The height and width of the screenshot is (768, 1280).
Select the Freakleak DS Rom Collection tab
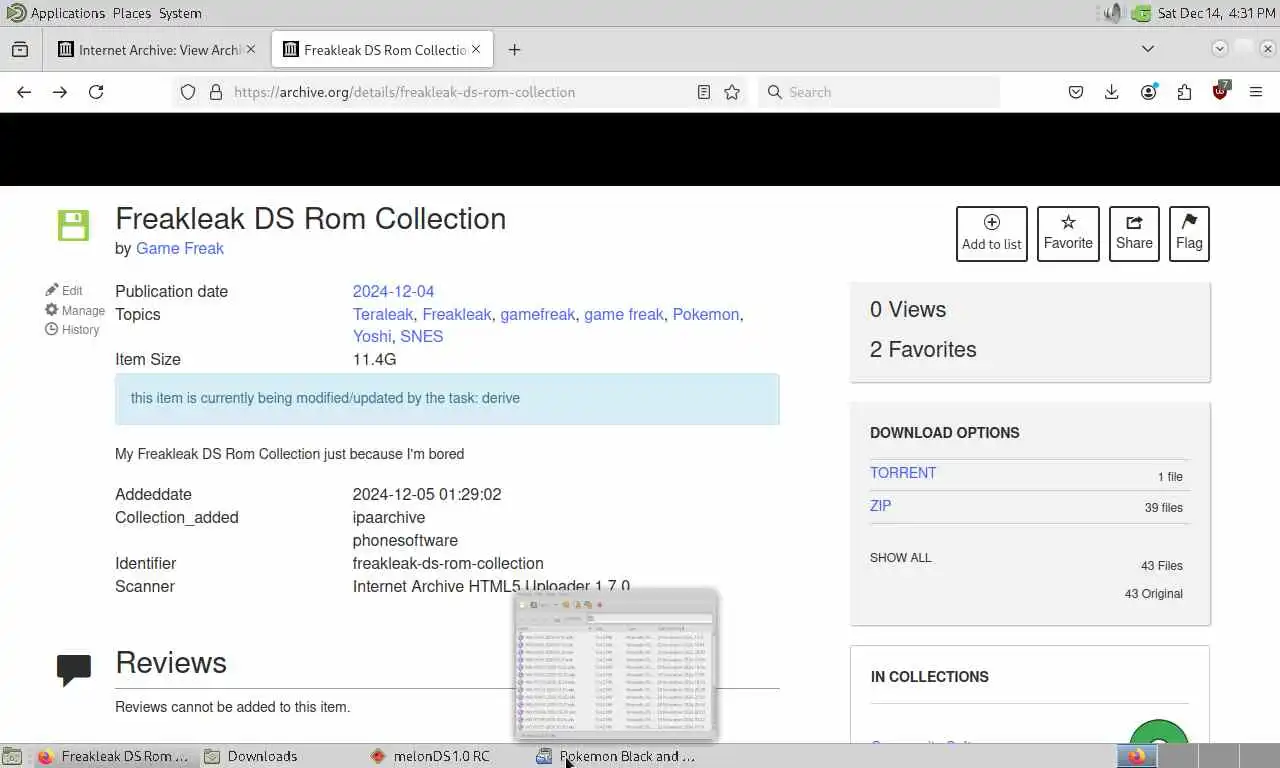pos(383,49)
